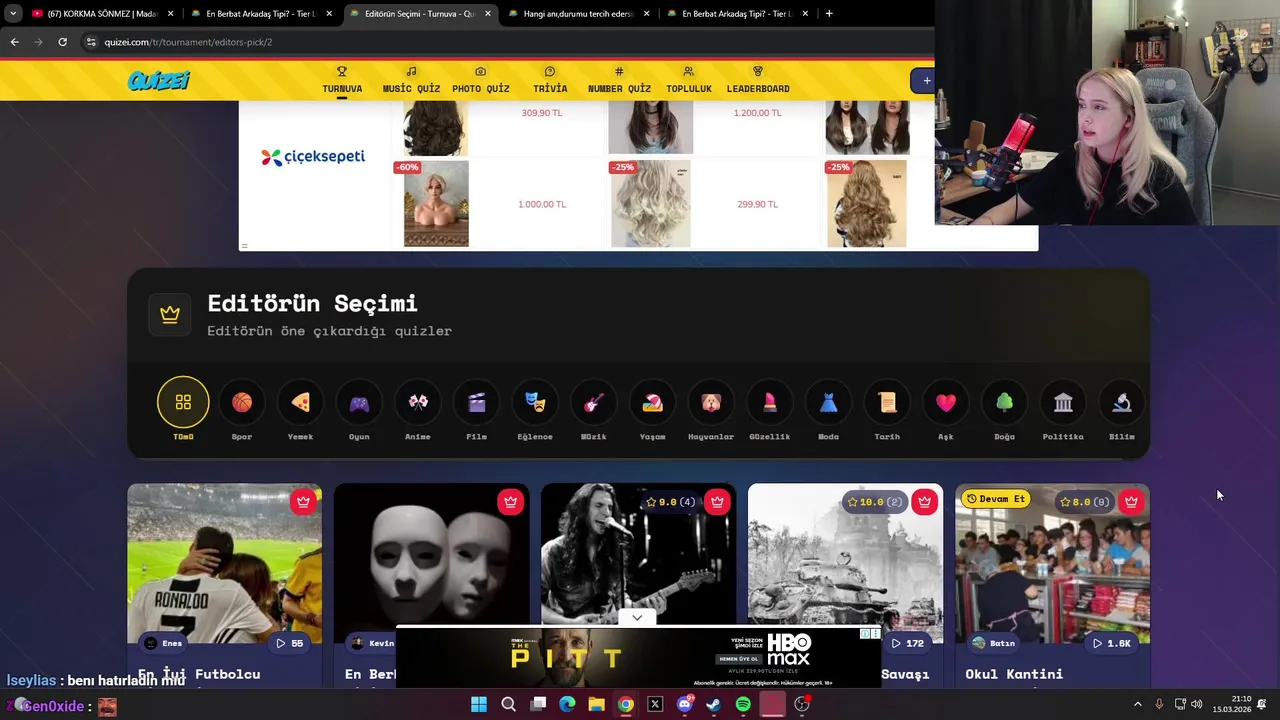Open the Music Quiz section
The image size is (1280, 720).
(411, 80)
